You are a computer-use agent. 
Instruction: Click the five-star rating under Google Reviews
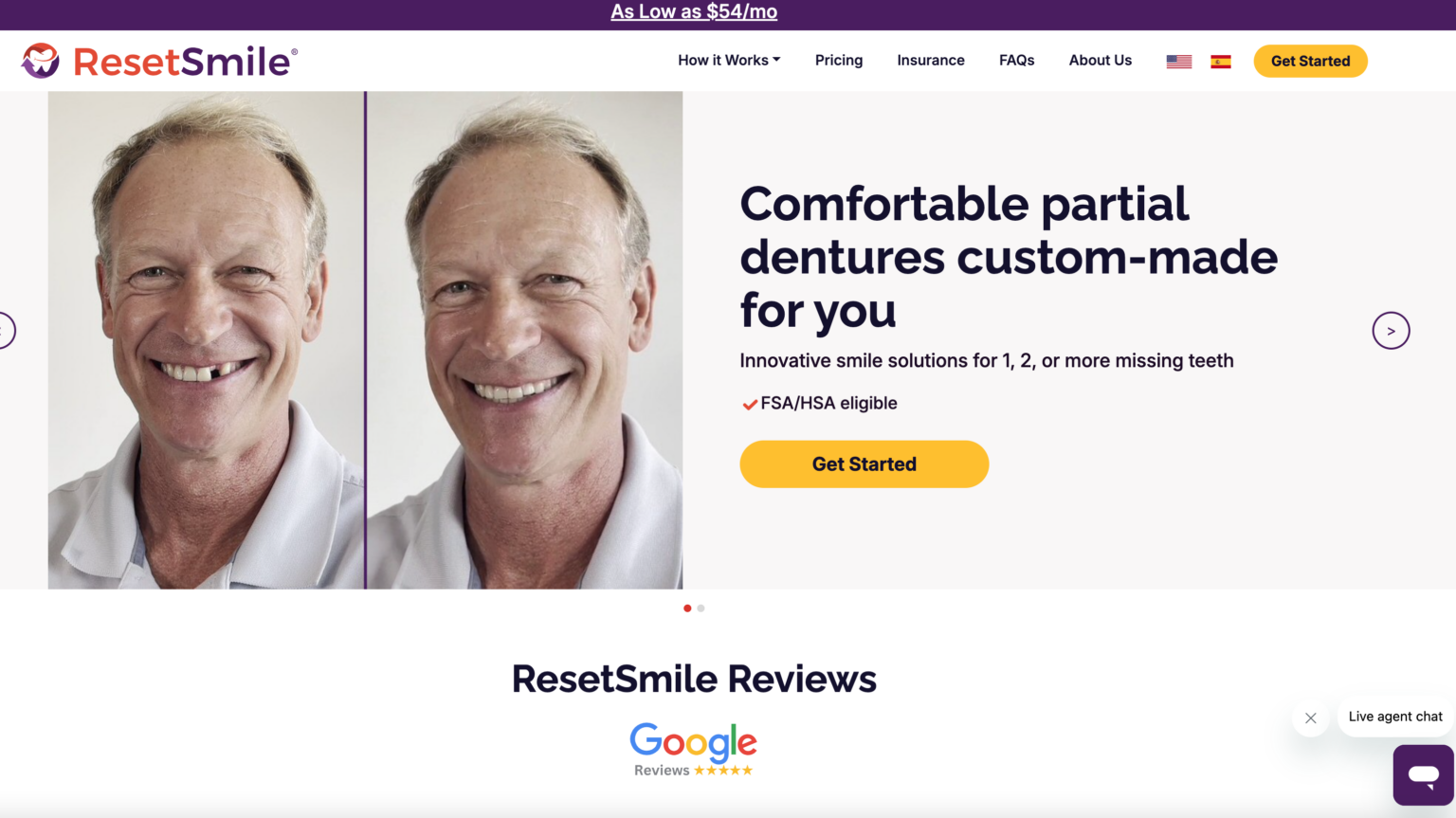(724, 770)
